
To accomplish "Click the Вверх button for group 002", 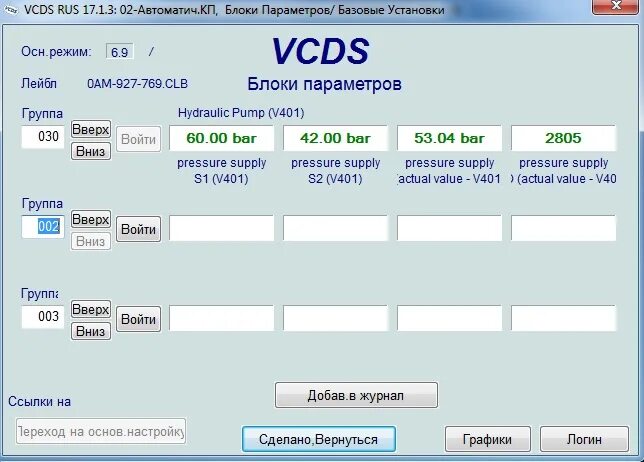I will (91, 219).
